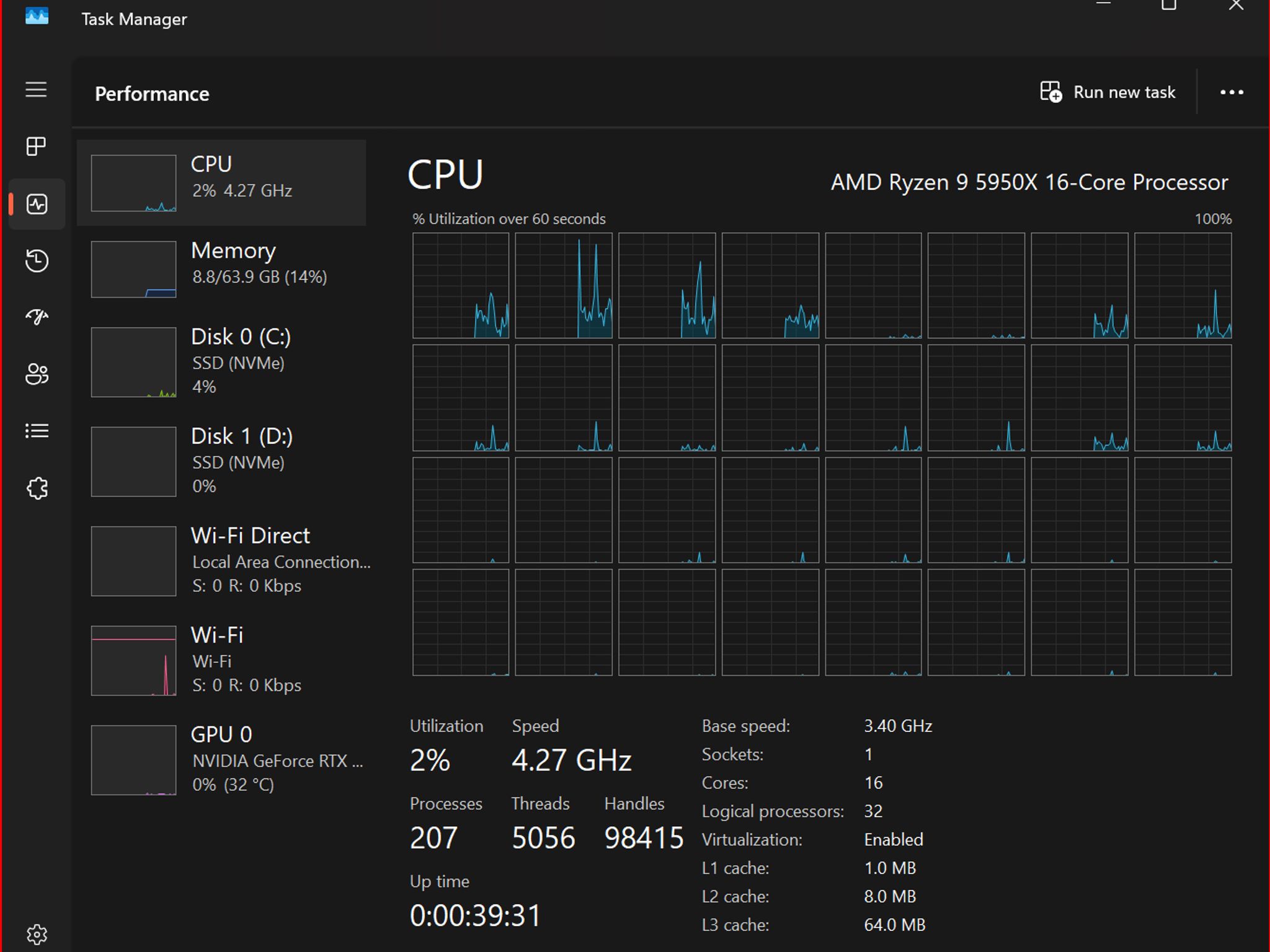The image size is (1270, 952).
Task: Click the Up time value 0:00:39:31
Action: [476, 915]
